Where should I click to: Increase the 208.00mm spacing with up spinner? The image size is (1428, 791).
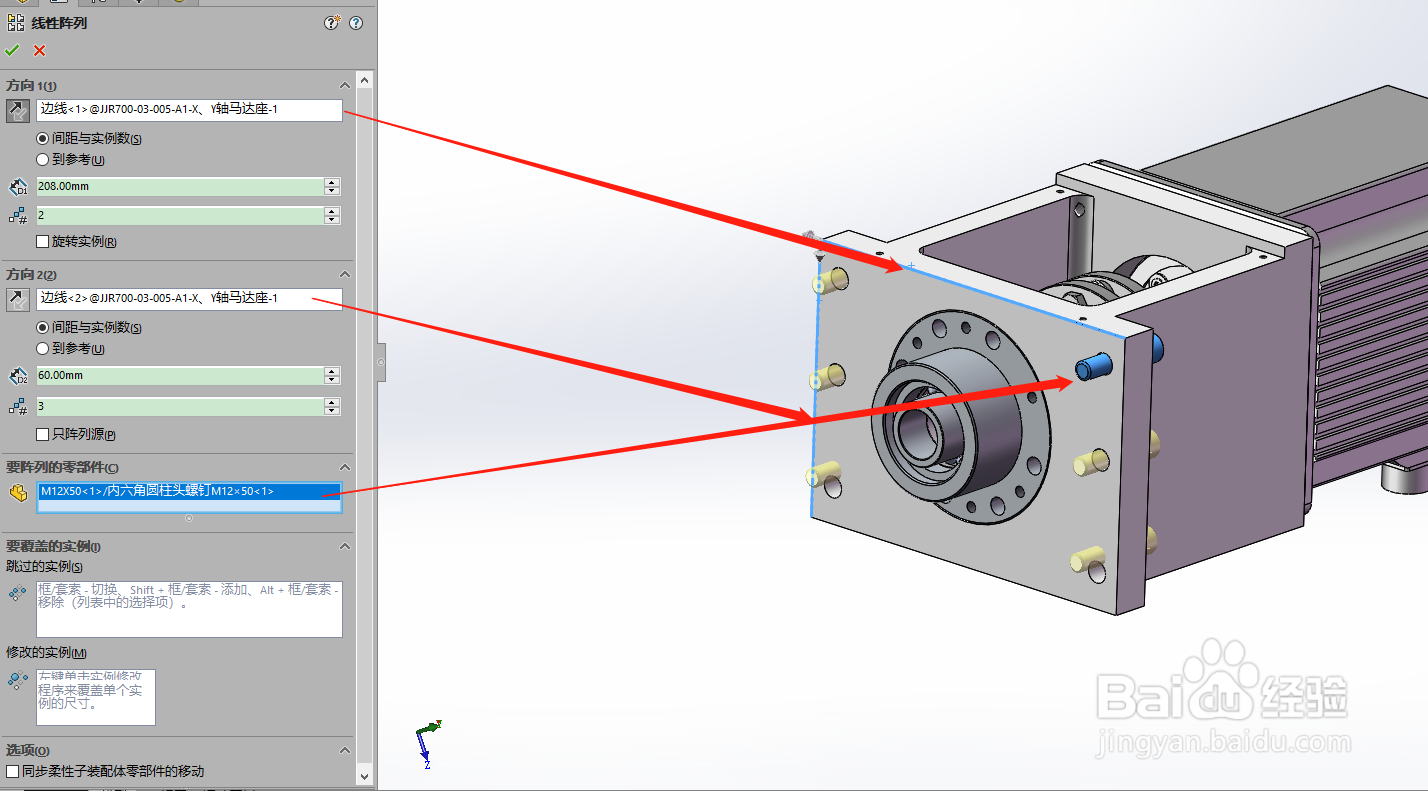click(x=332, y=182)
